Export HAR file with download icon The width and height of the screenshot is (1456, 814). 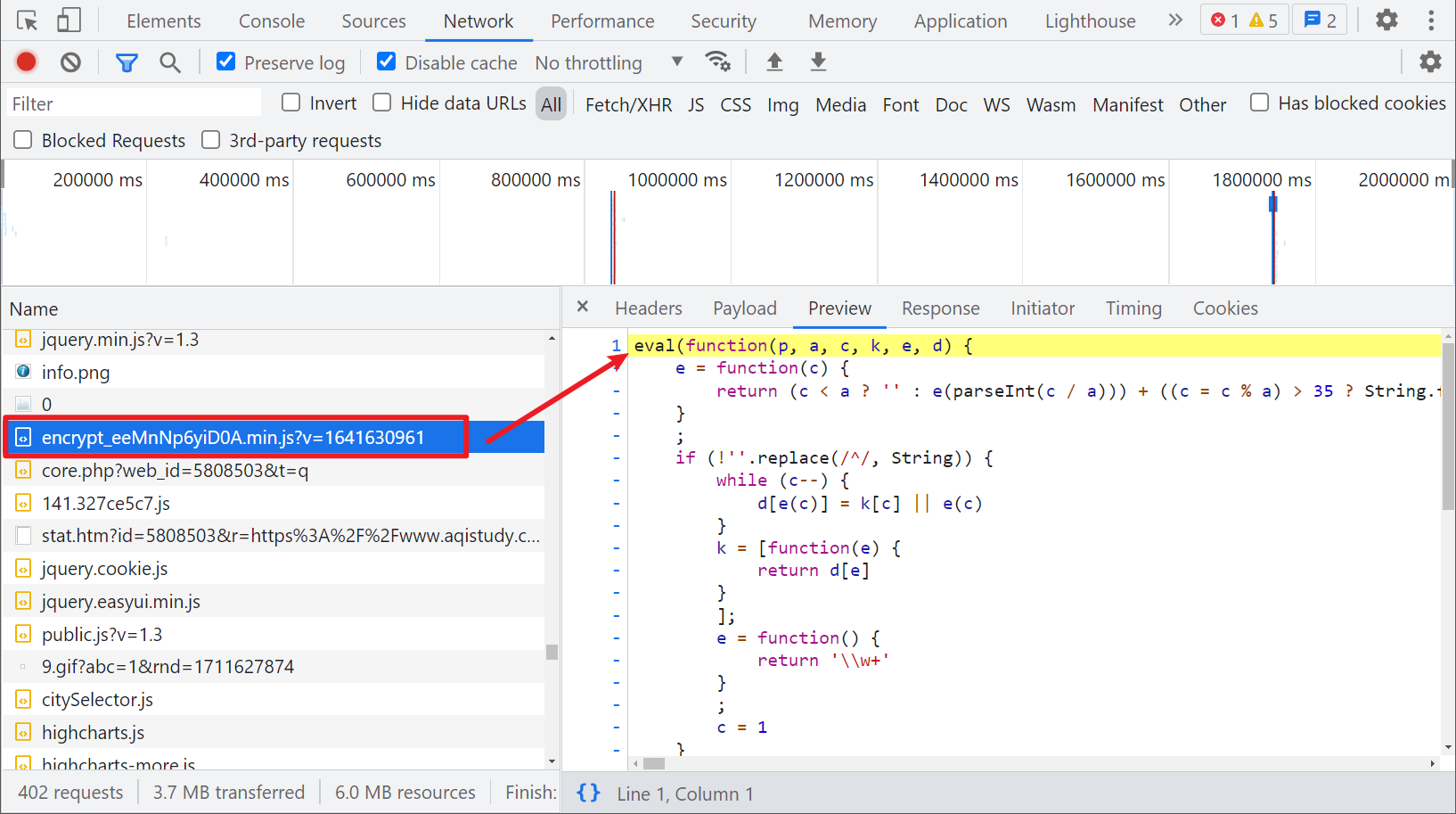[818, 62]
